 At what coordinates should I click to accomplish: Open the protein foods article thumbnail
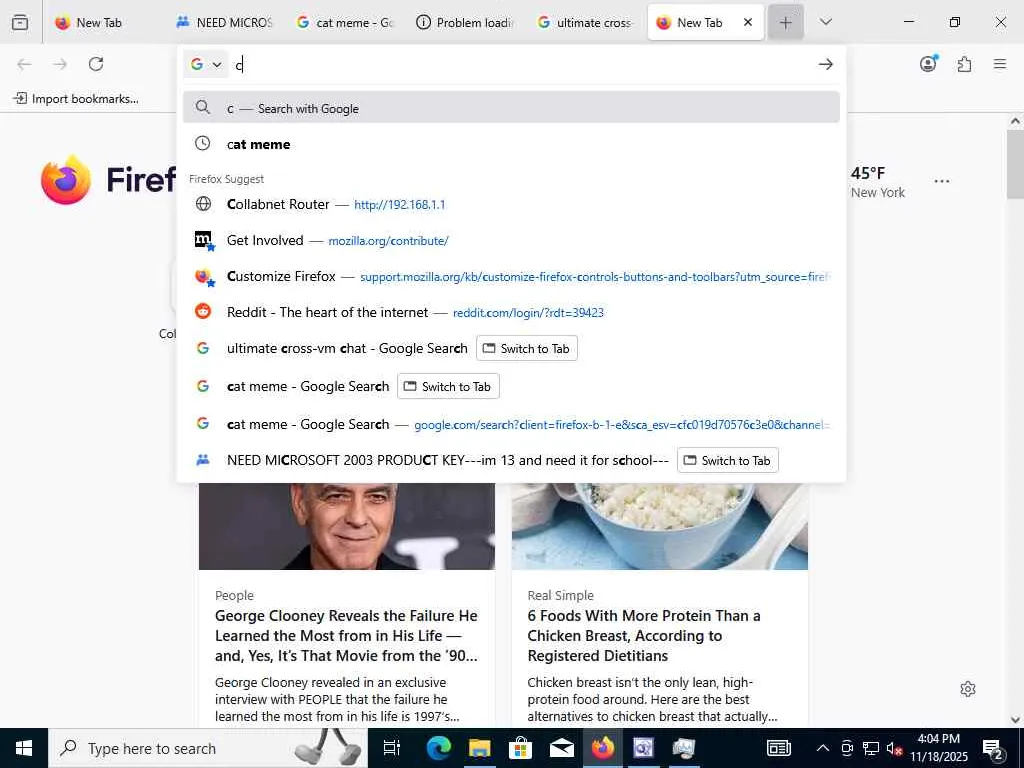coord(660,526)
